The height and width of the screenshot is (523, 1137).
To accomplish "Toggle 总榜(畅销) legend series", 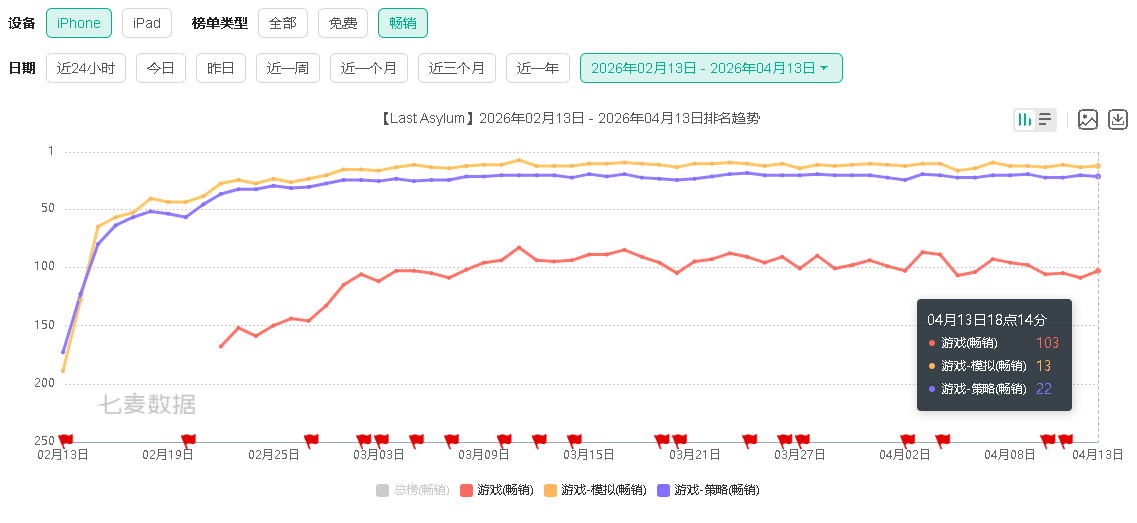I will (x=411, y=490).
